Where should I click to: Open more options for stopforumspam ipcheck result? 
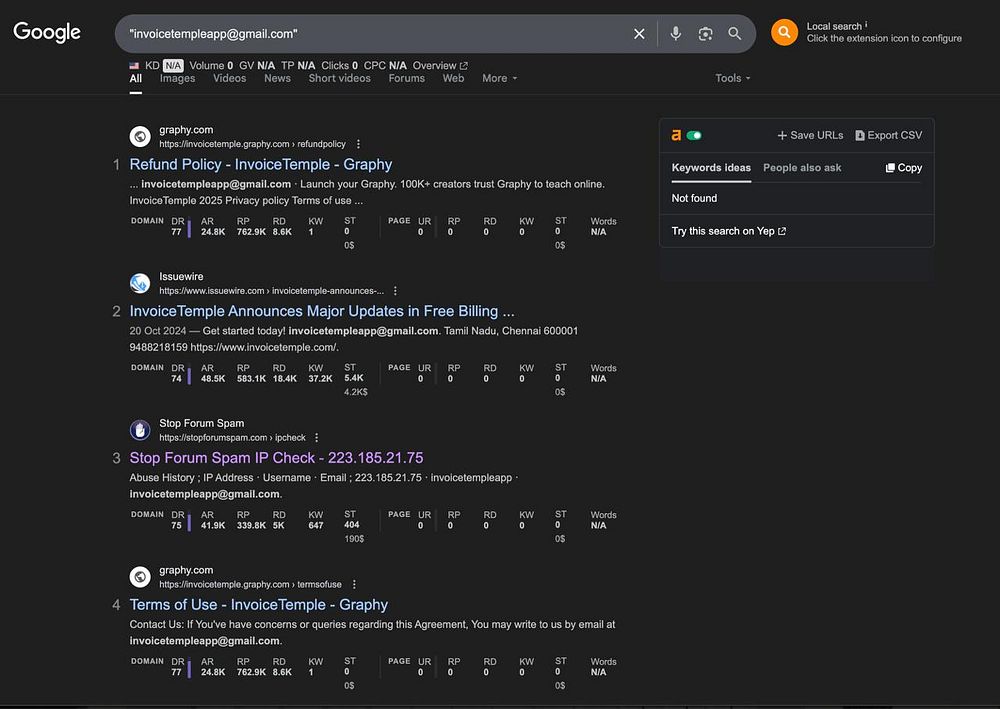tap(317, 437)
